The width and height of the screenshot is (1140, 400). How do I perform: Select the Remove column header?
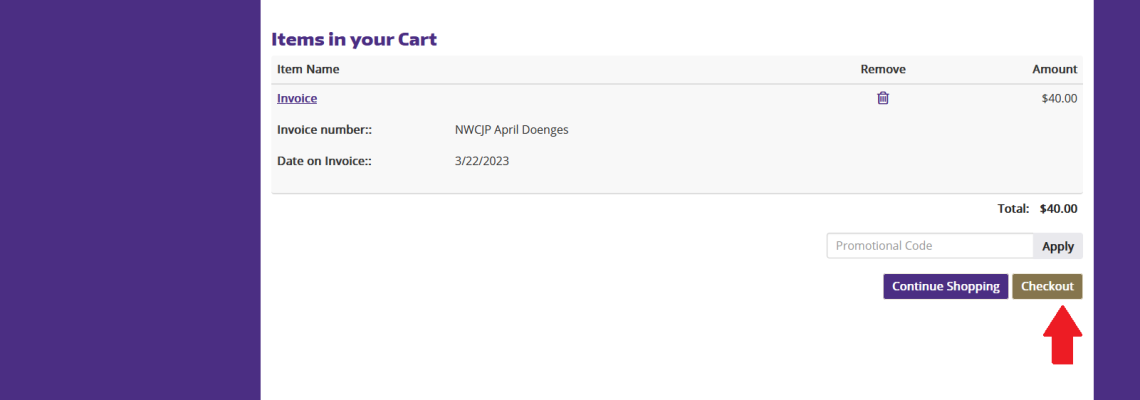(883, 69)
